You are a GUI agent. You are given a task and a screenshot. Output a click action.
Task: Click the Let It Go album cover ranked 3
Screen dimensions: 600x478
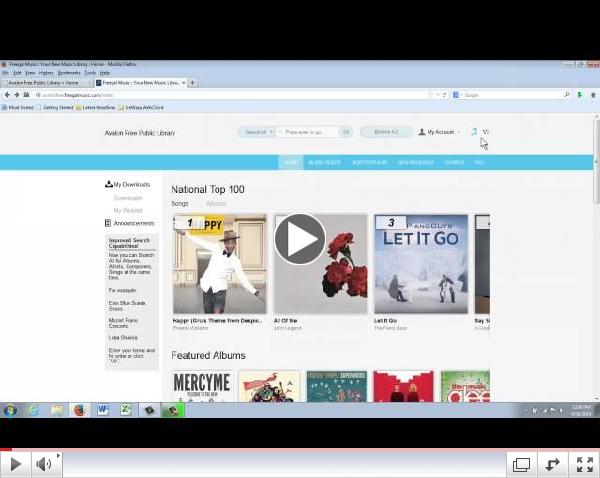(x=421, y=264)
